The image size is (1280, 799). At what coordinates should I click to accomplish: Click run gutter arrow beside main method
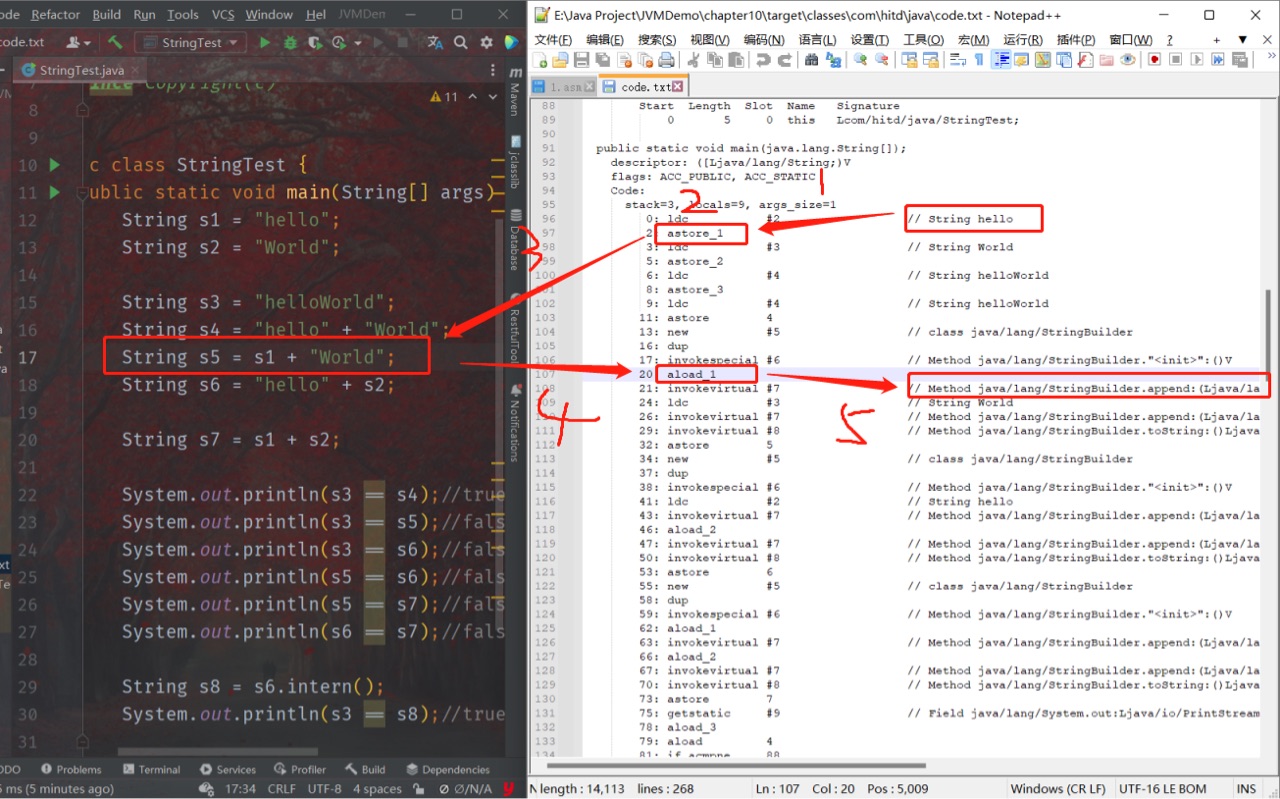point(55,192)
